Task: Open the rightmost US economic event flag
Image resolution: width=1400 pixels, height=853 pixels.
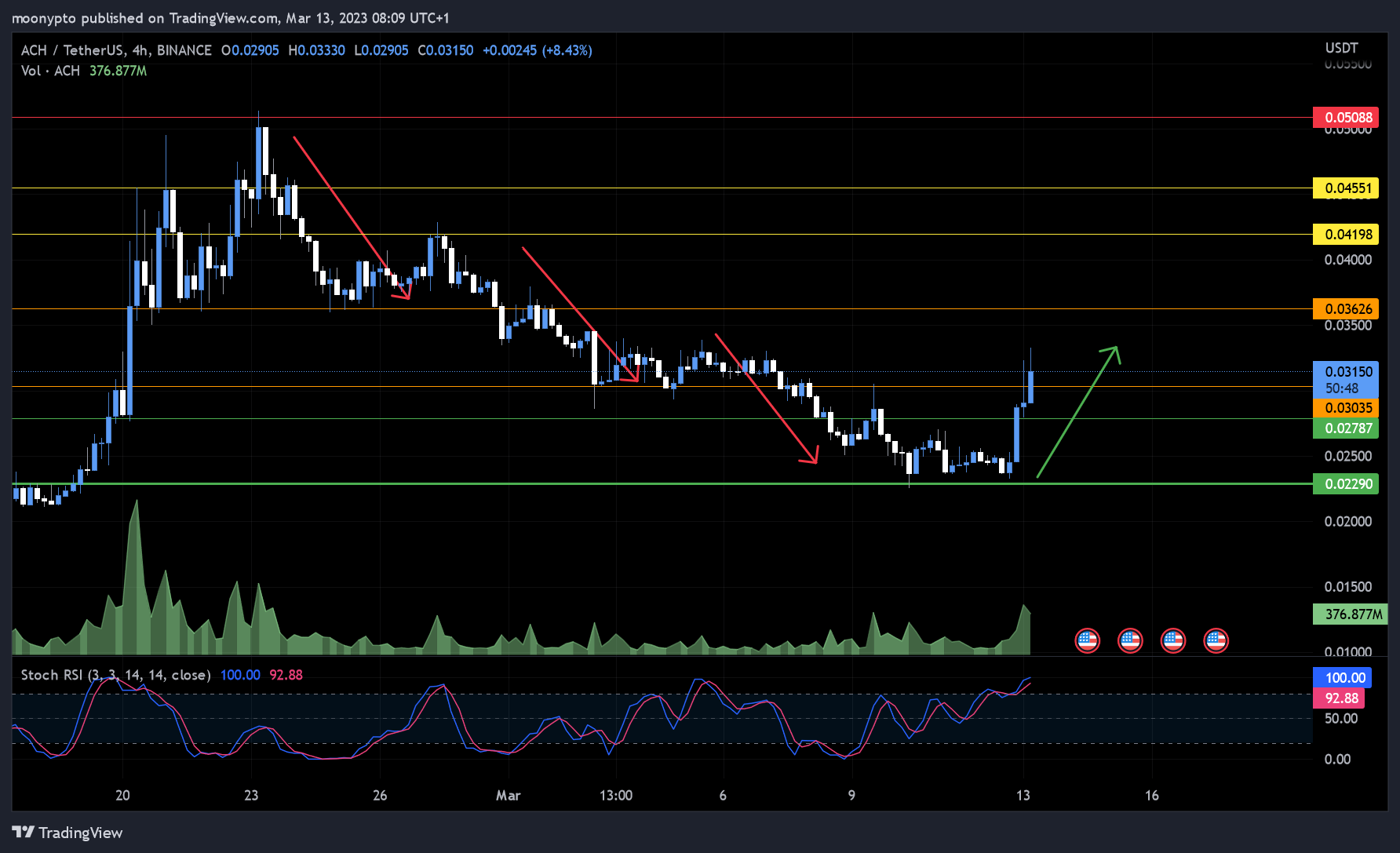Action: click(x=1216, y=641)
